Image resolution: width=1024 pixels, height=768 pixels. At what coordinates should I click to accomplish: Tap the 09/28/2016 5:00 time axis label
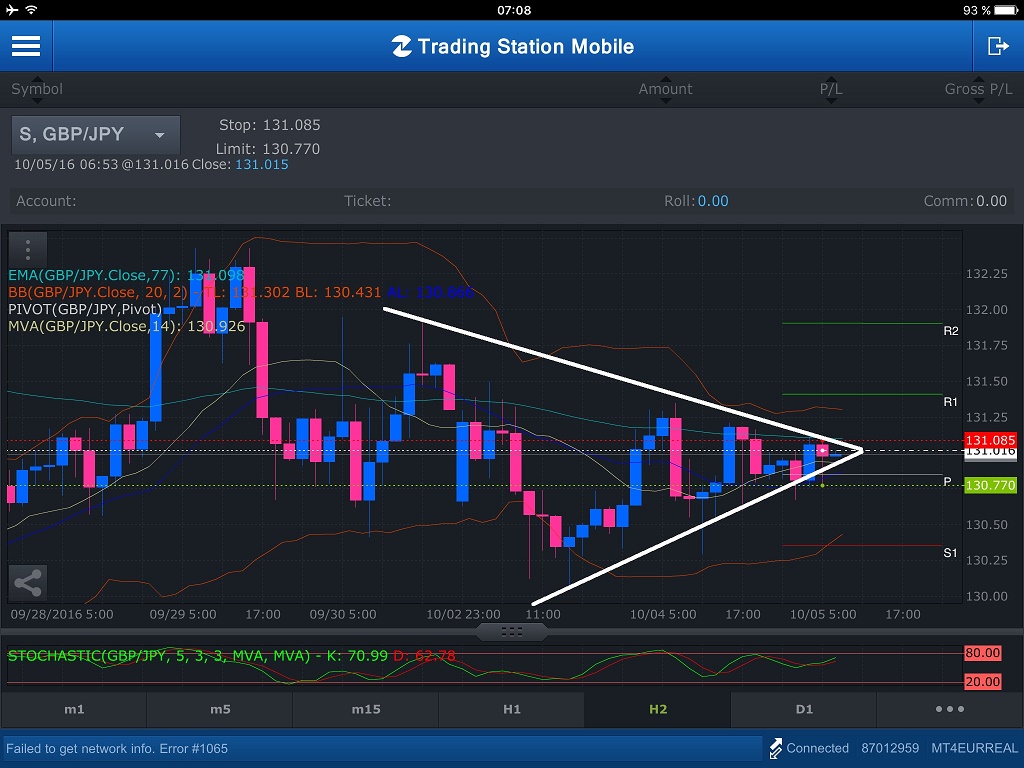[62, 615]
